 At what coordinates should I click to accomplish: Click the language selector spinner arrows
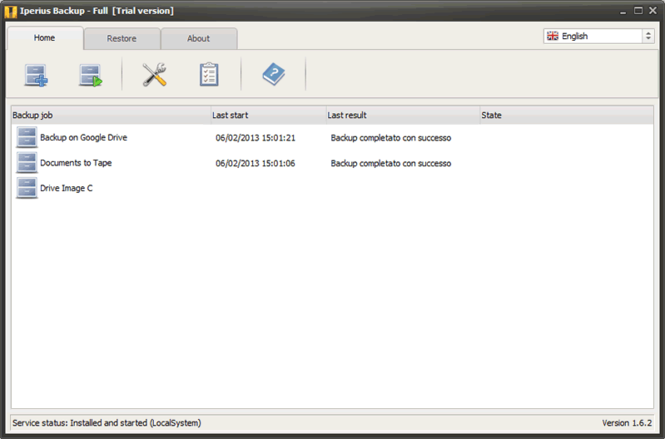(x=648, y=36)
